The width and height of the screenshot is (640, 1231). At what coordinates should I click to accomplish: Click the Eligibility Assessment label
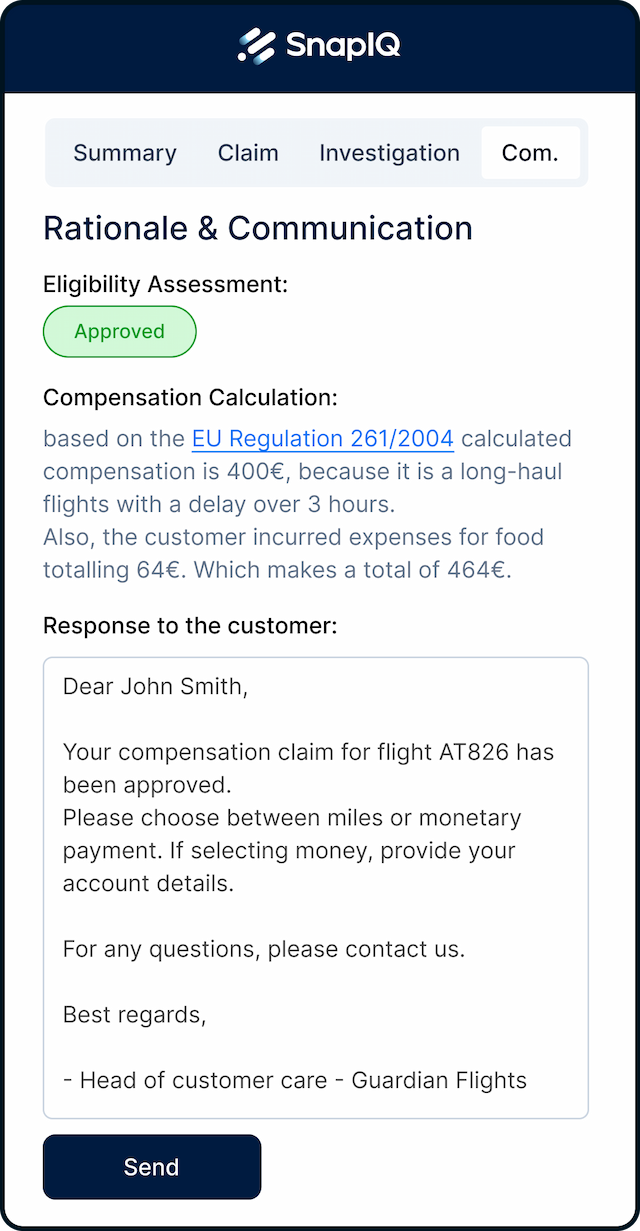click(165, 284)
